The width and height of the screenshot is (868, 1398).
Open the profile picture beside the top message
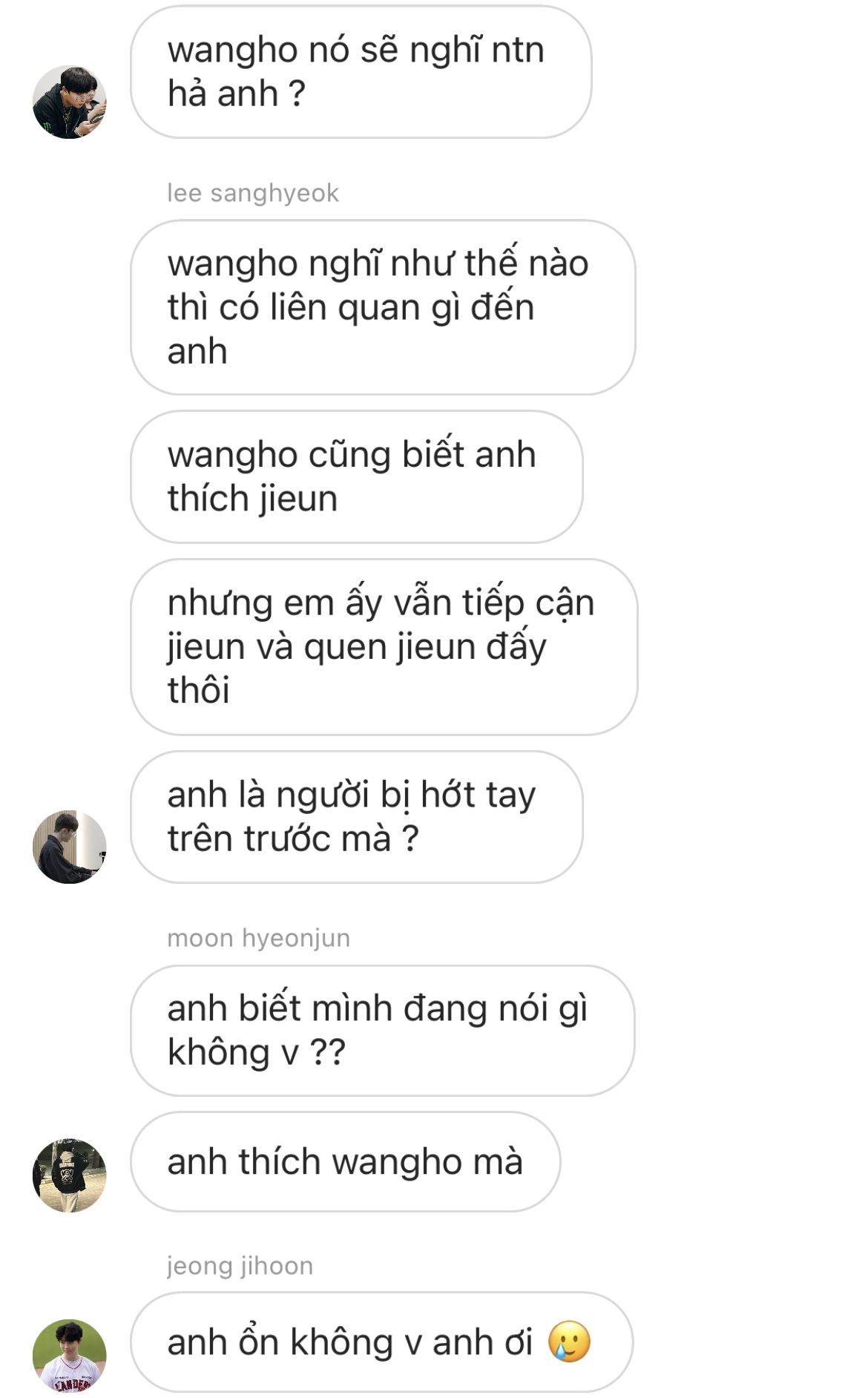pos(70,102)
